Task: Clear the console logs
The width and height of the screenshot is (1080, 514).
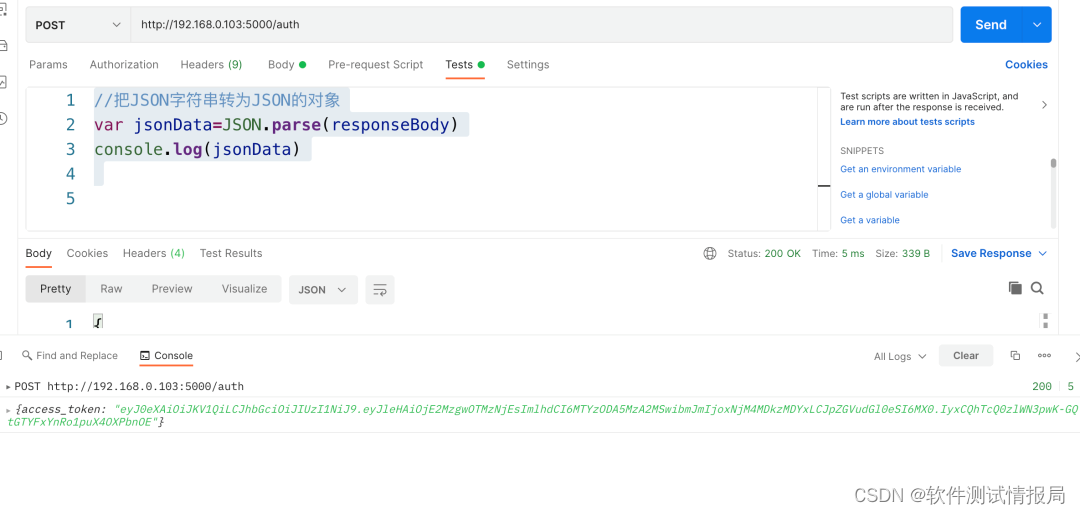Action: [966, 356]
